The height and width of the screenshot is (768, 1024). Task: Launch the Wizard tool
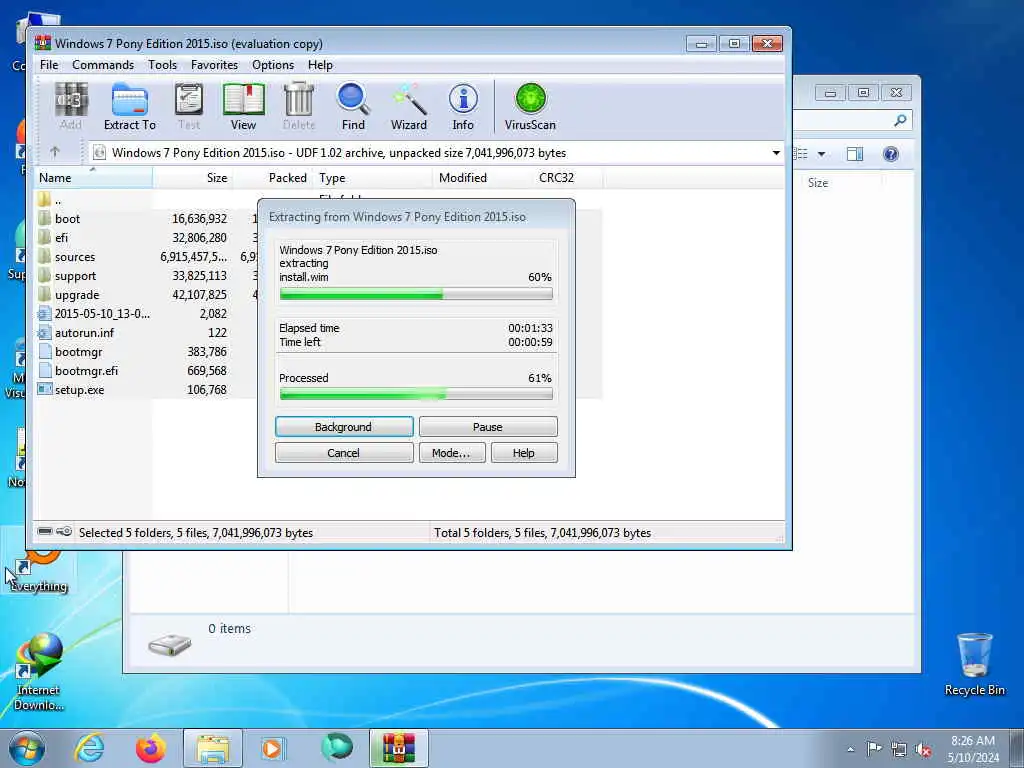tap(409, 106)
